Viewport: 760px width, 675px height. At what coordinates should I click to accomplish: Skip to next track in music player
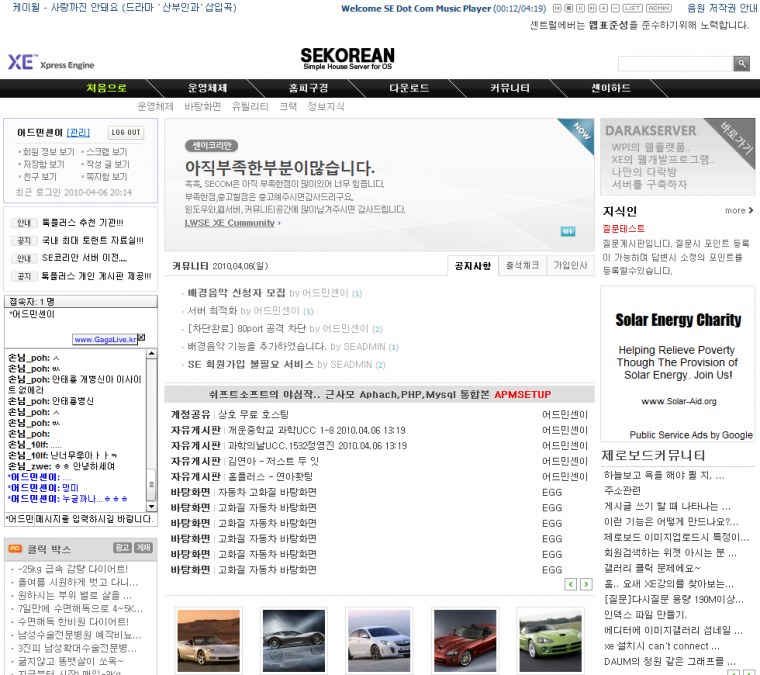[592, 8]
